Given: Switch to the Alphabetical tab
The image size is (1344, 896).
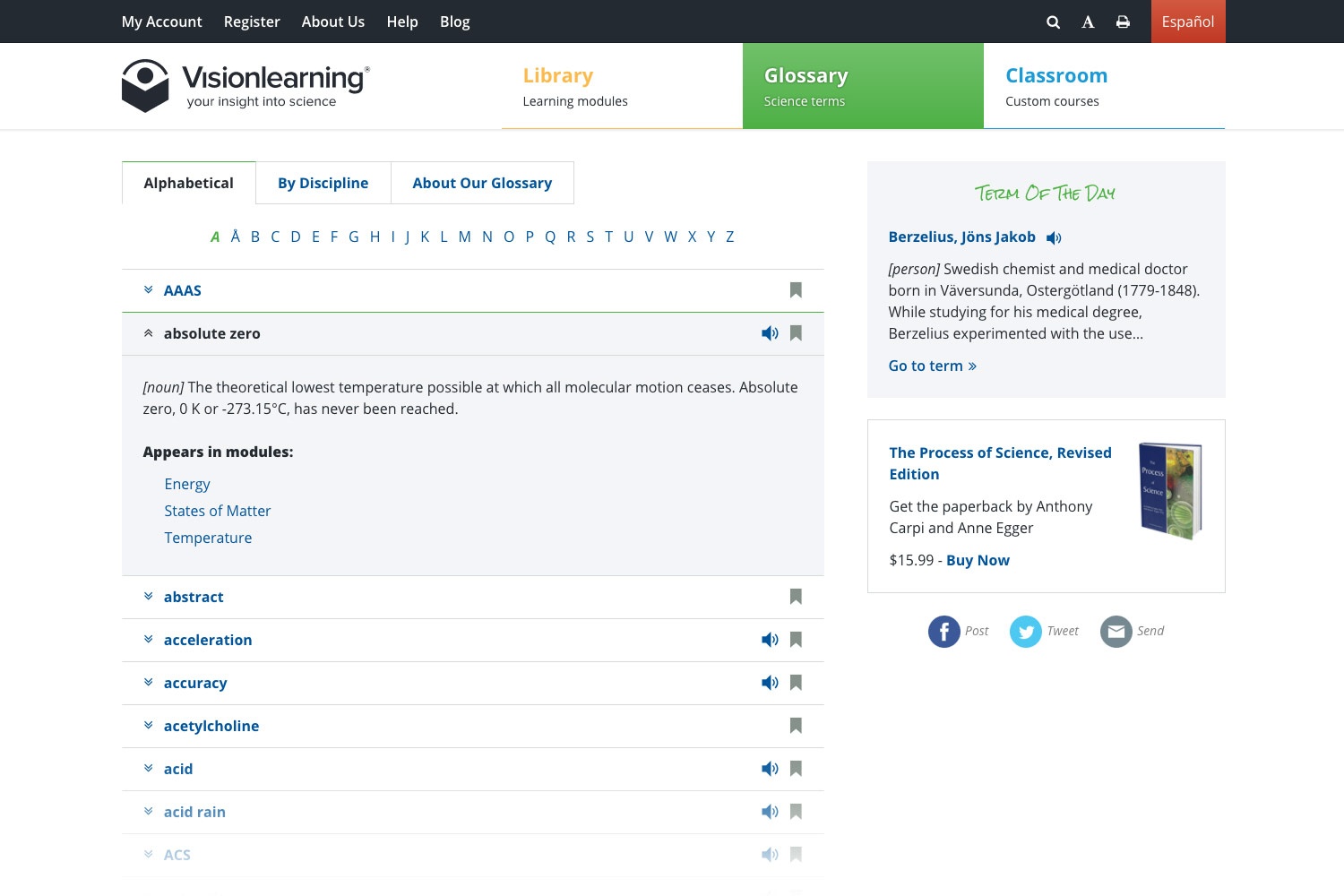Looking at the screenshot, I should point(189,183).
